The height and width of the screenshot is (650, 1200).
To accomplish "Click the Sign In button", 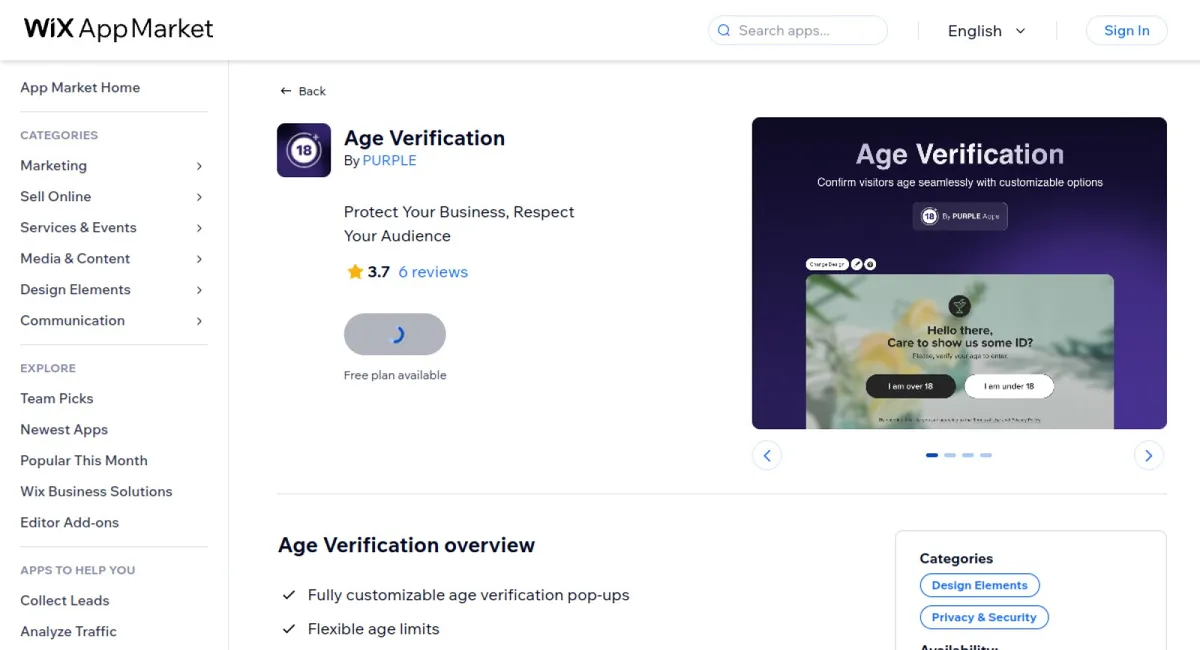I will 1126,30.
